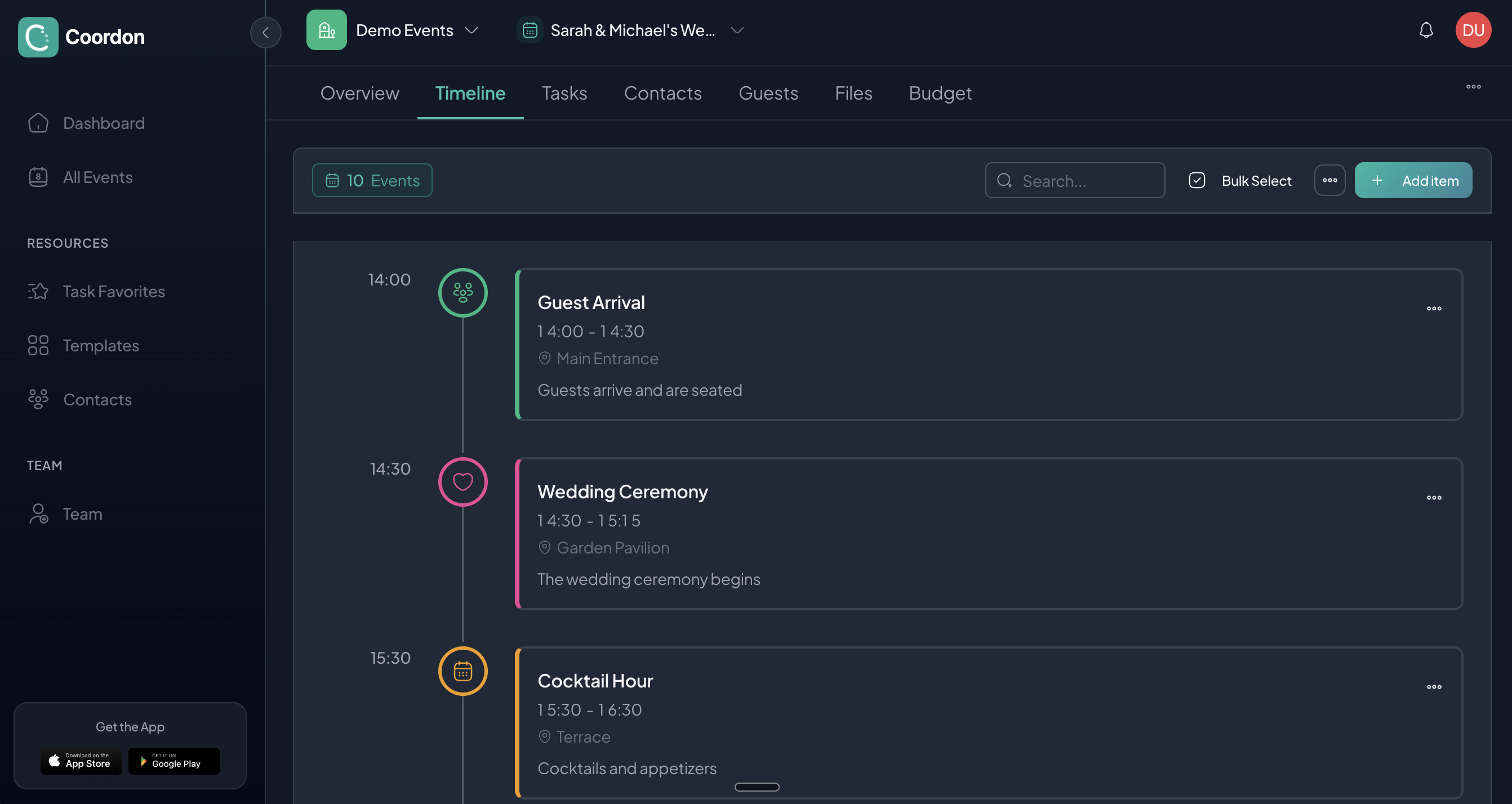Open Dashboard using the home icon
This screenshot has width=1512, height=804.
(38, 123)
